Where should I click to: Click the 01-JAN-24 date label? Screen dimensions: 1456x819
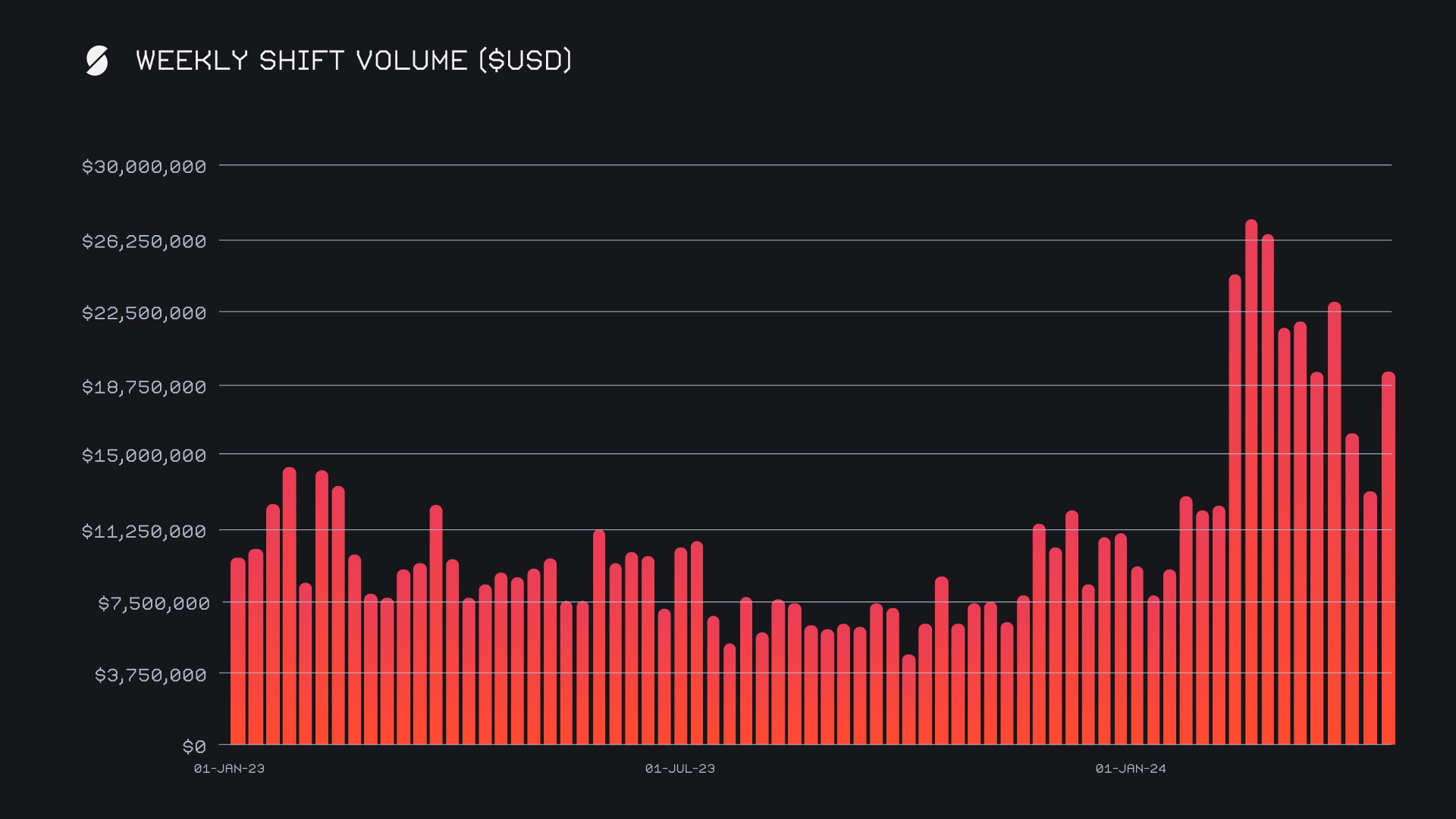(x=1131, y=768)
